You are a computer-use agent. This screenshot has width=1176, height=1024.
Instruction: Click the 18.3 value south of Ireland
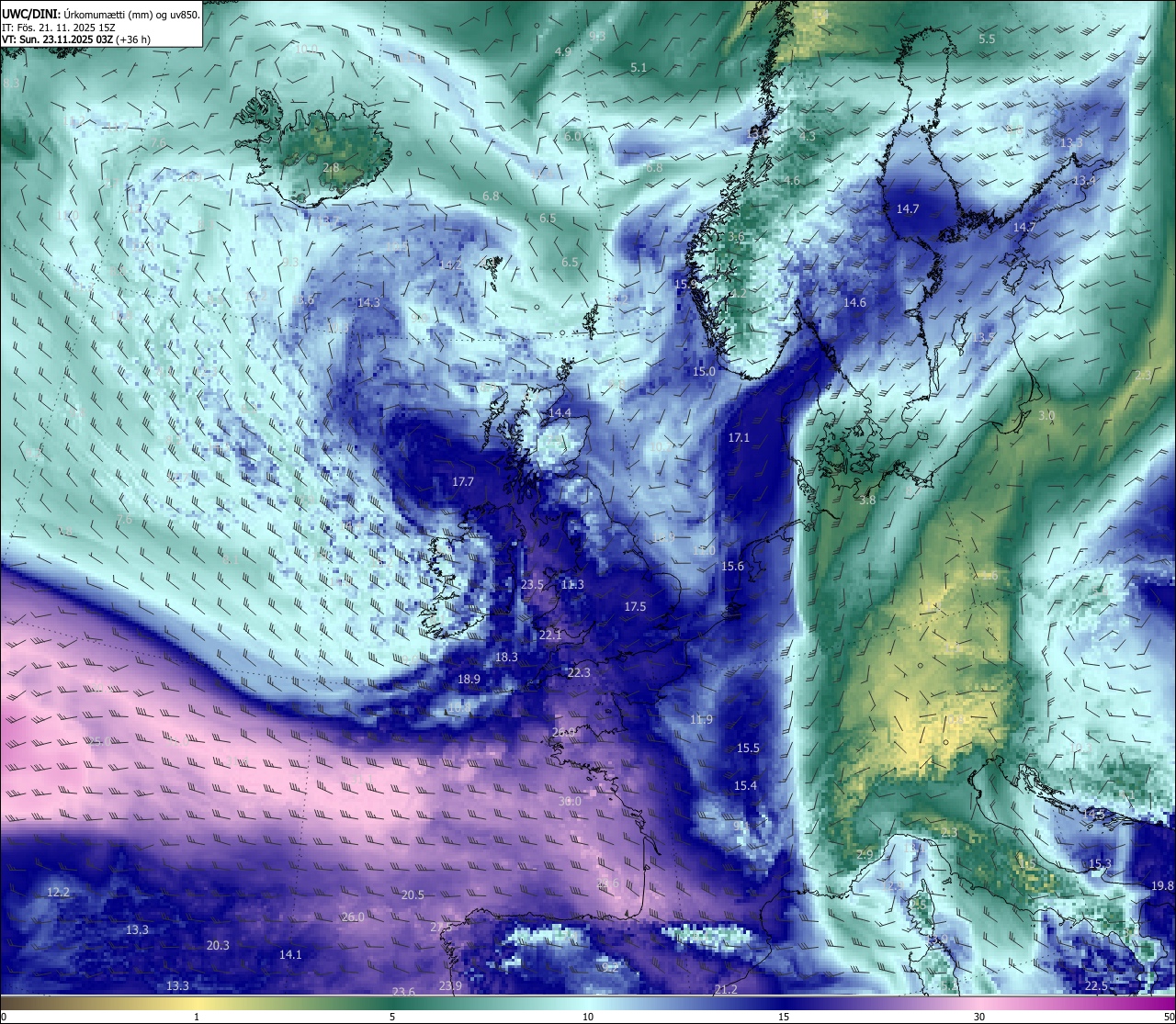pyautogui.click(x=506, y=658)
